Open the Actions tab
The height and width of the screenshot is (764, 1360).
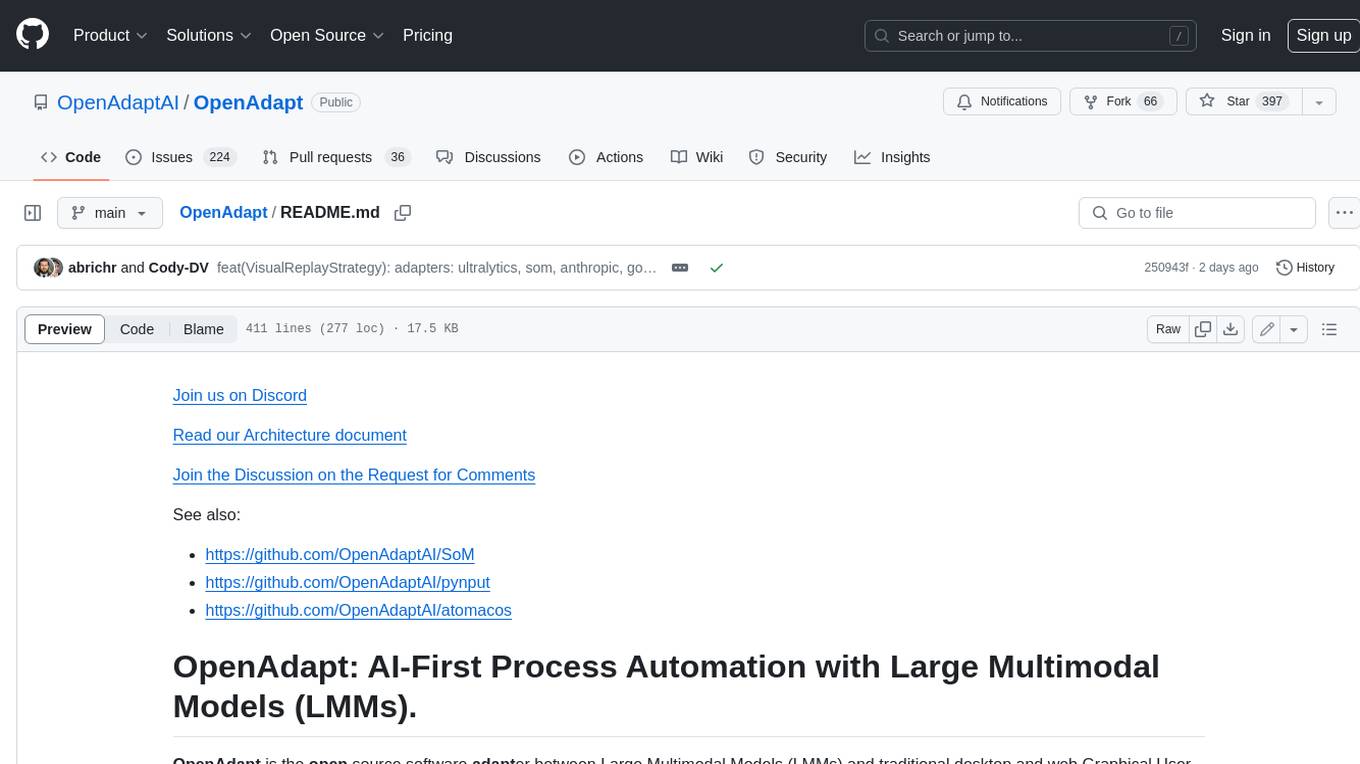(605, 157)
